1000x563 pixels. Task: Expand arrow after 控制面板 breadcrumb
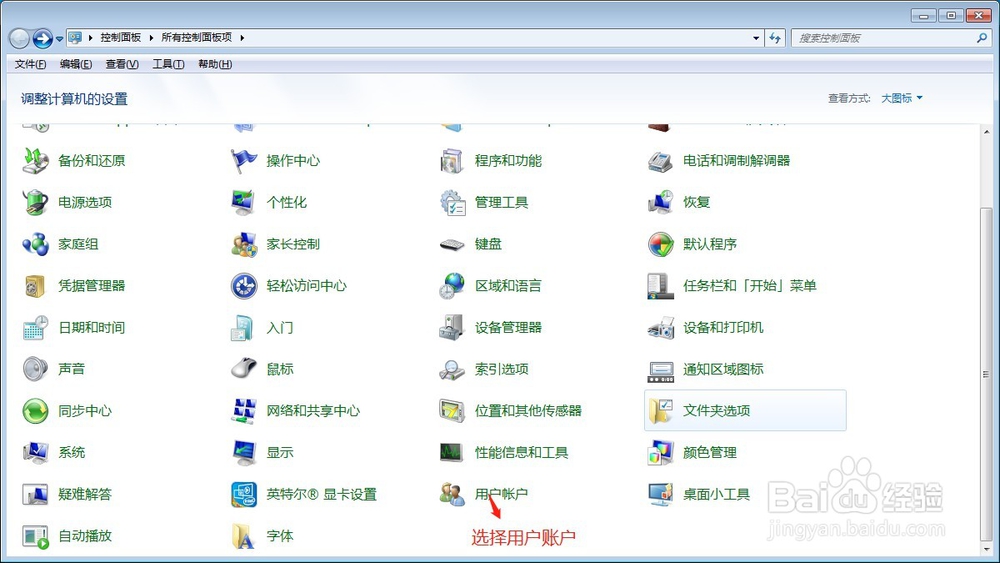[x=151, y=38]
